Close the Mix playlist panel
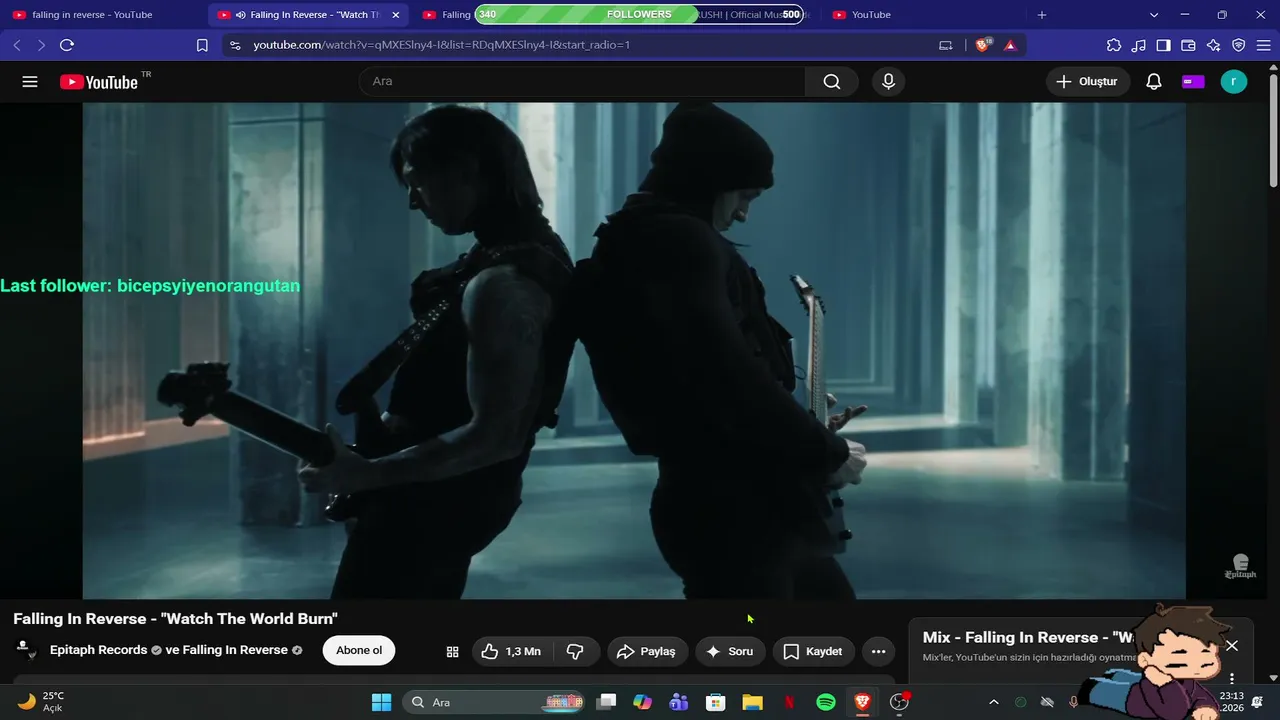 [x=1232, y=646]
